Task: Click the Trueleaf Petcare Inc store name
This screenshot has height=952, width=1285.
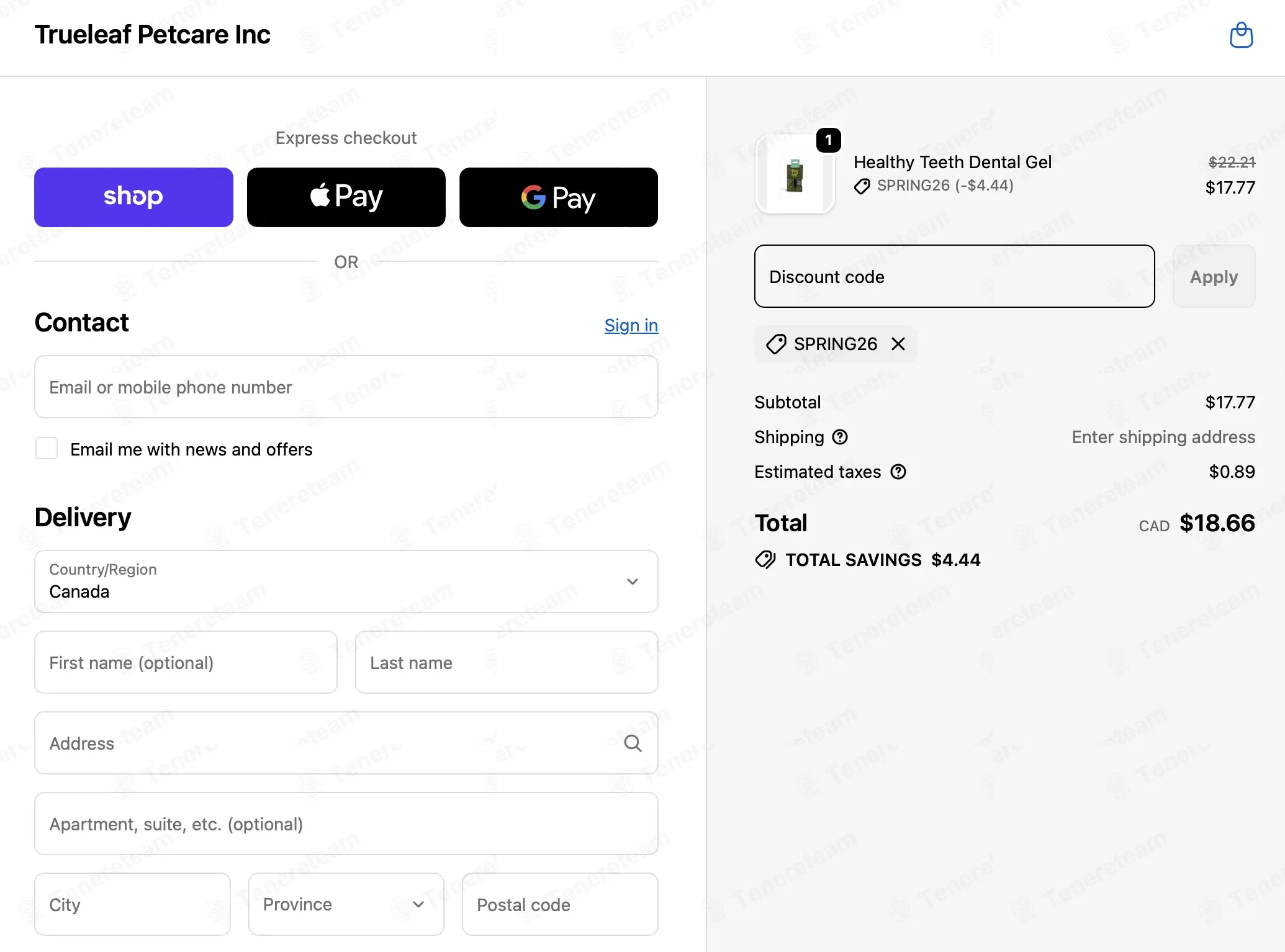Action: point(153,35)
